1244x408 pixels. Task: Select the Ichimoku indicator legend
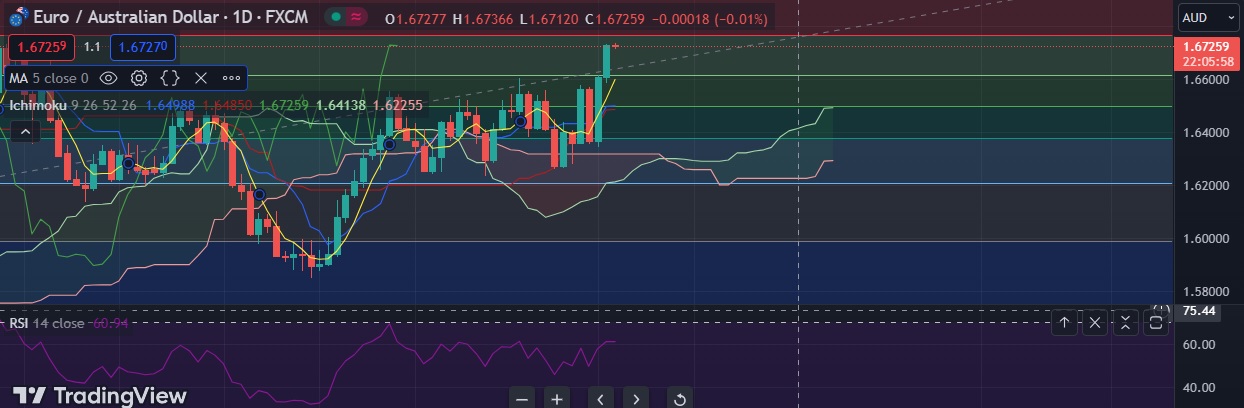[37, 105]
